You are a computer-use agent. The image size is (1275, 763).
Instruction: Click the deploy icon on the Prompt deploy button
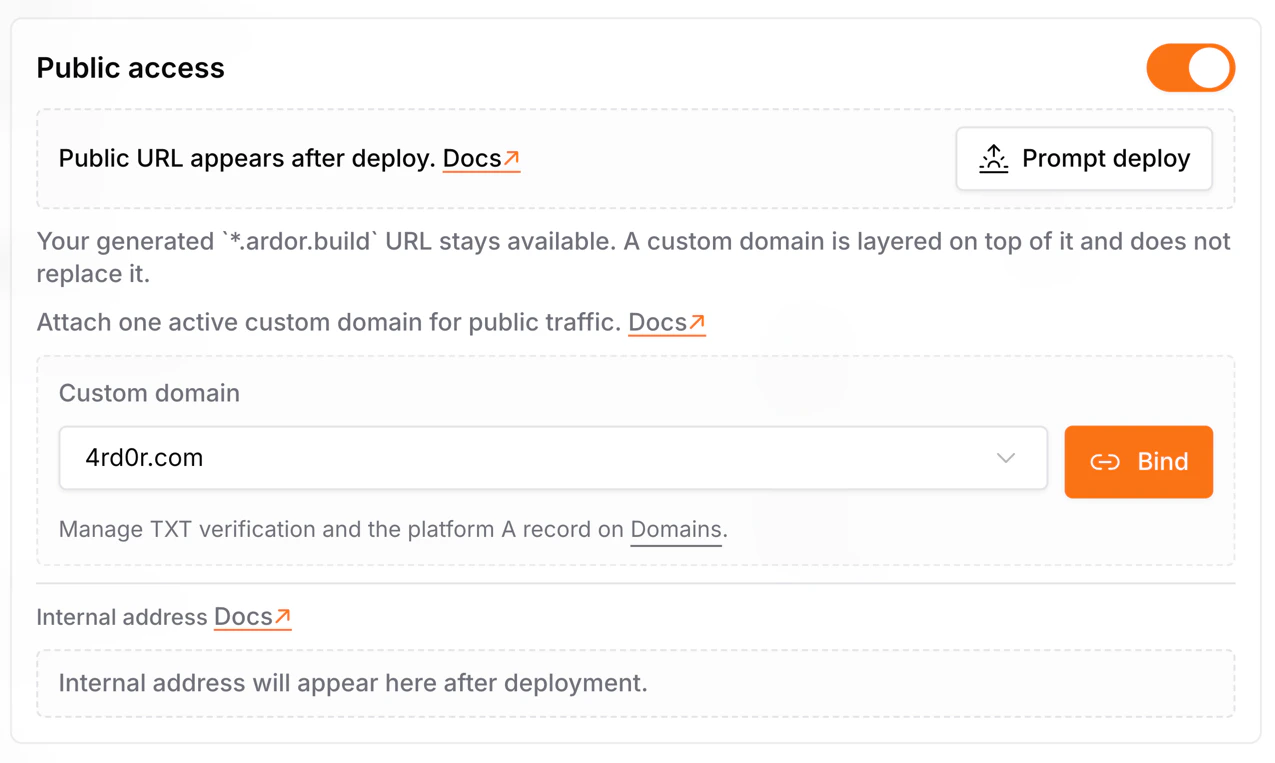[993, 159]
